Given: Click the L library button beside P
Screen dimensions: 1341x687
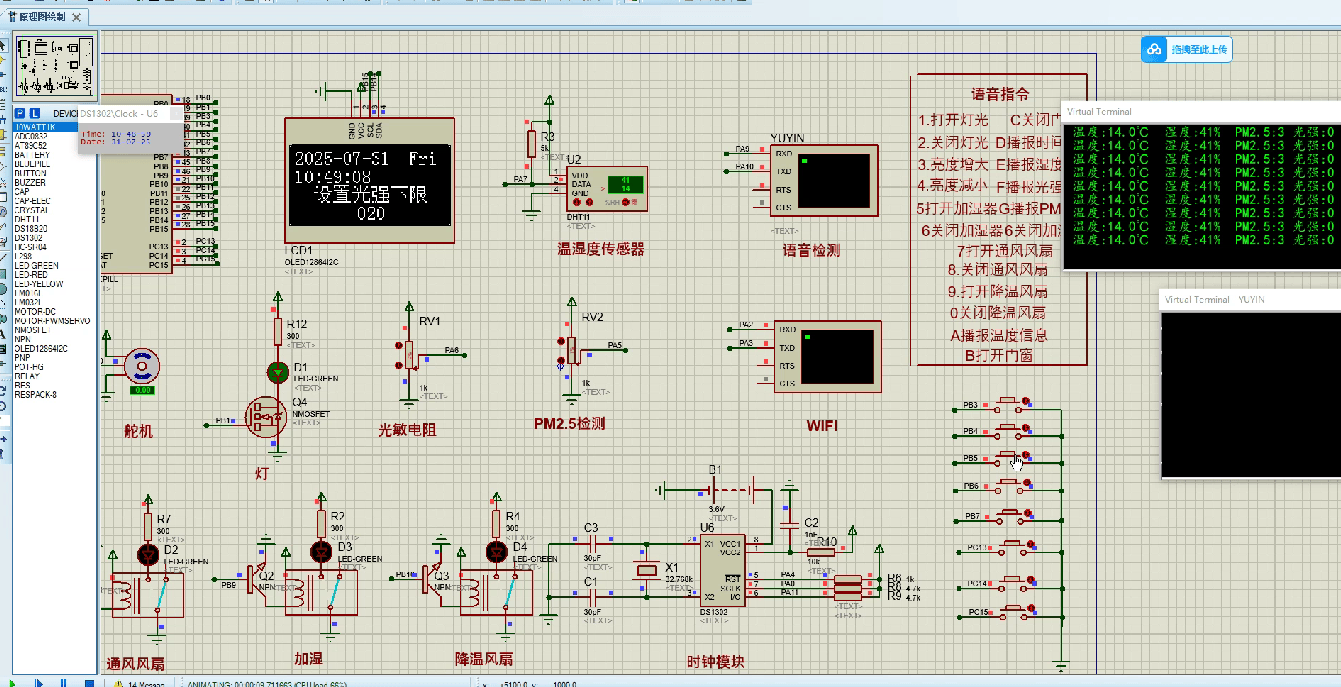Looking at the screenshot, I should coord(35,113).
